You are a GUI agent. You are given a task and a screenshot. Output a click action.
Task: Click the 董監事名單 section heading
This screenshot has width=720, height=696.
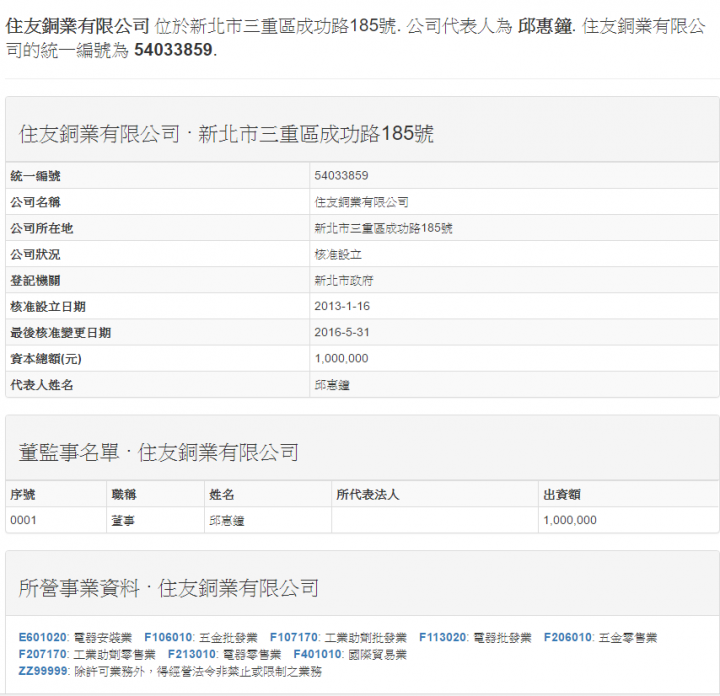pos(159,453)
